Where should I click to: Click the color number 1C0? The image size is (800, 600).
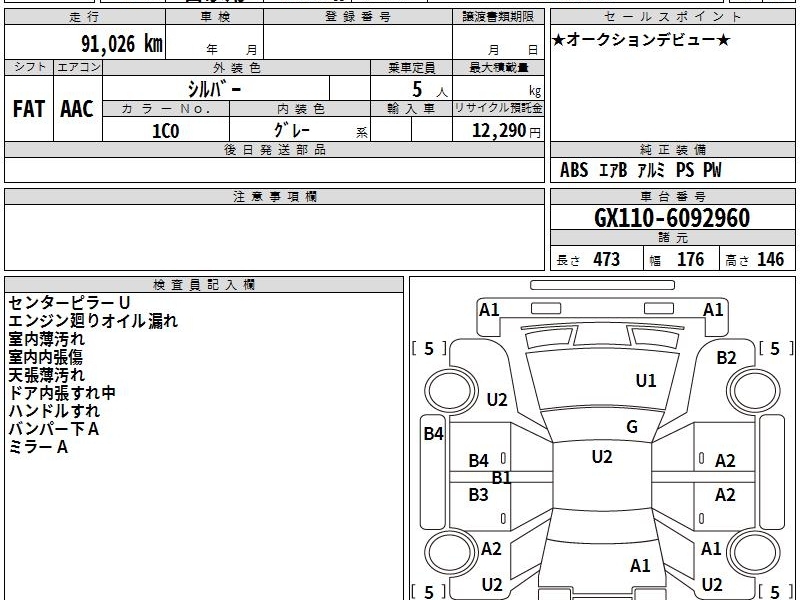166,131
